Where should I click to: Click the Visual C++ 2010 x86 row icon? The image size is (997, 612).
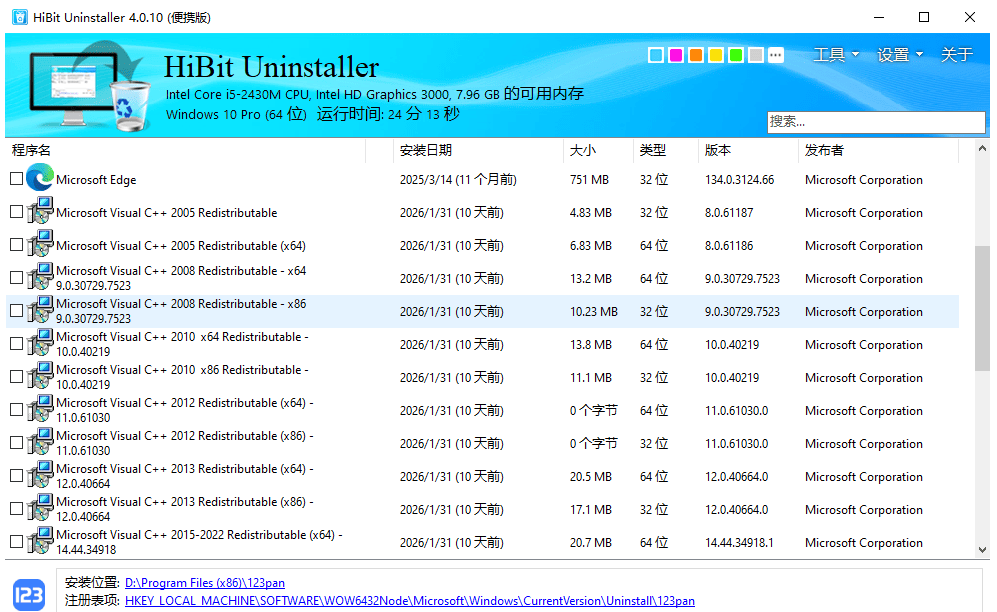point(39,377)
